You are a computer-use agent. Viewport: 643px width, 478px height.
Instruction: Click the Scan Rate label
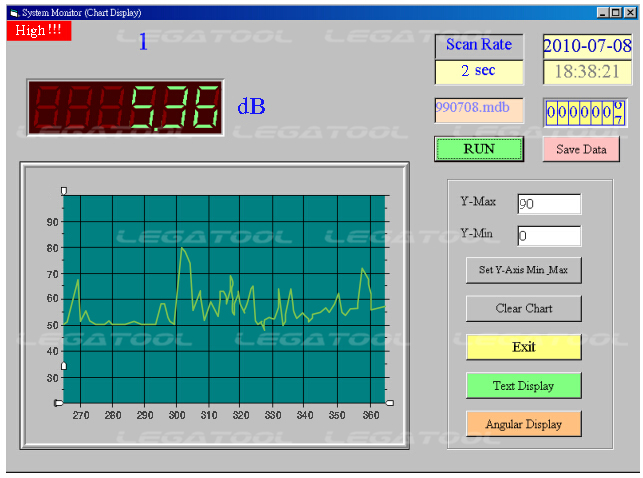(479, 44)
